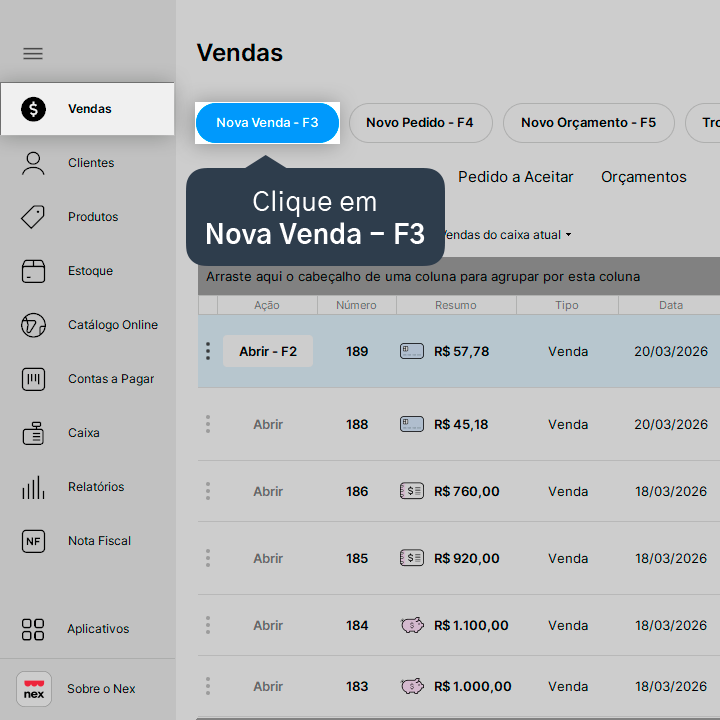Open the Caixa register icon
Screen dimensions: 720x720
point(34,433)
